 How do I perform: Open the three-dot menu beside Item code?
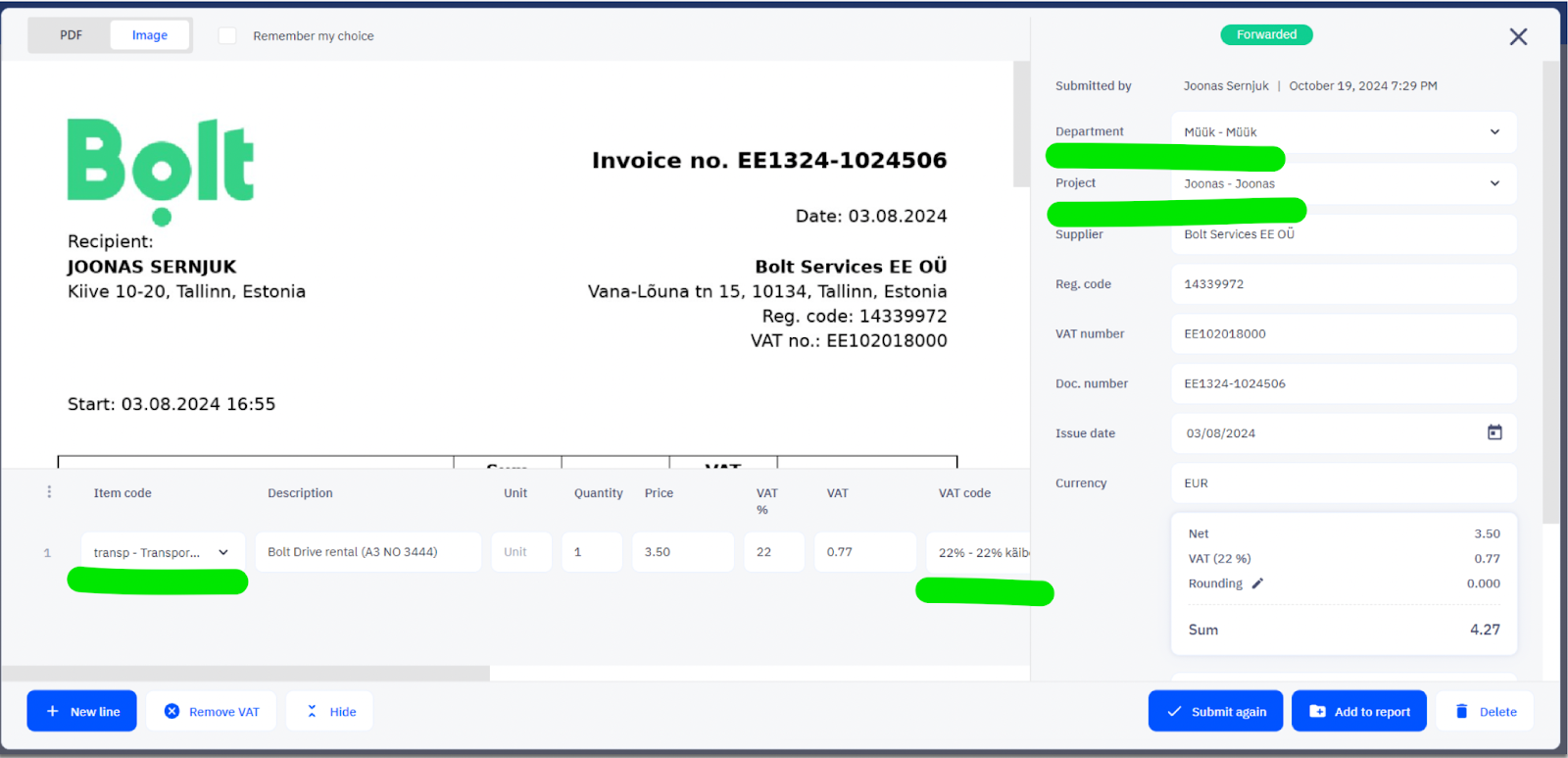point(49,492)
